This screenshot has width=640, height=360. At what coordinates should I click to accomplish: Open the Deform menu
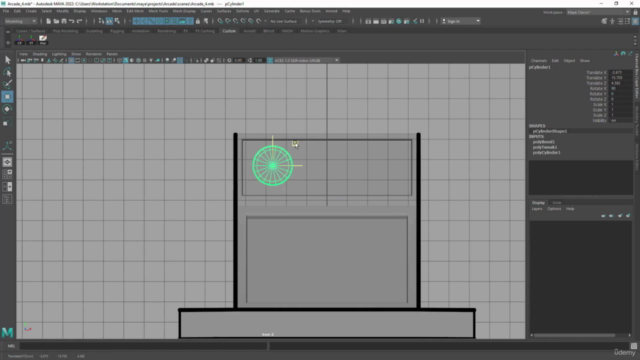242,11
